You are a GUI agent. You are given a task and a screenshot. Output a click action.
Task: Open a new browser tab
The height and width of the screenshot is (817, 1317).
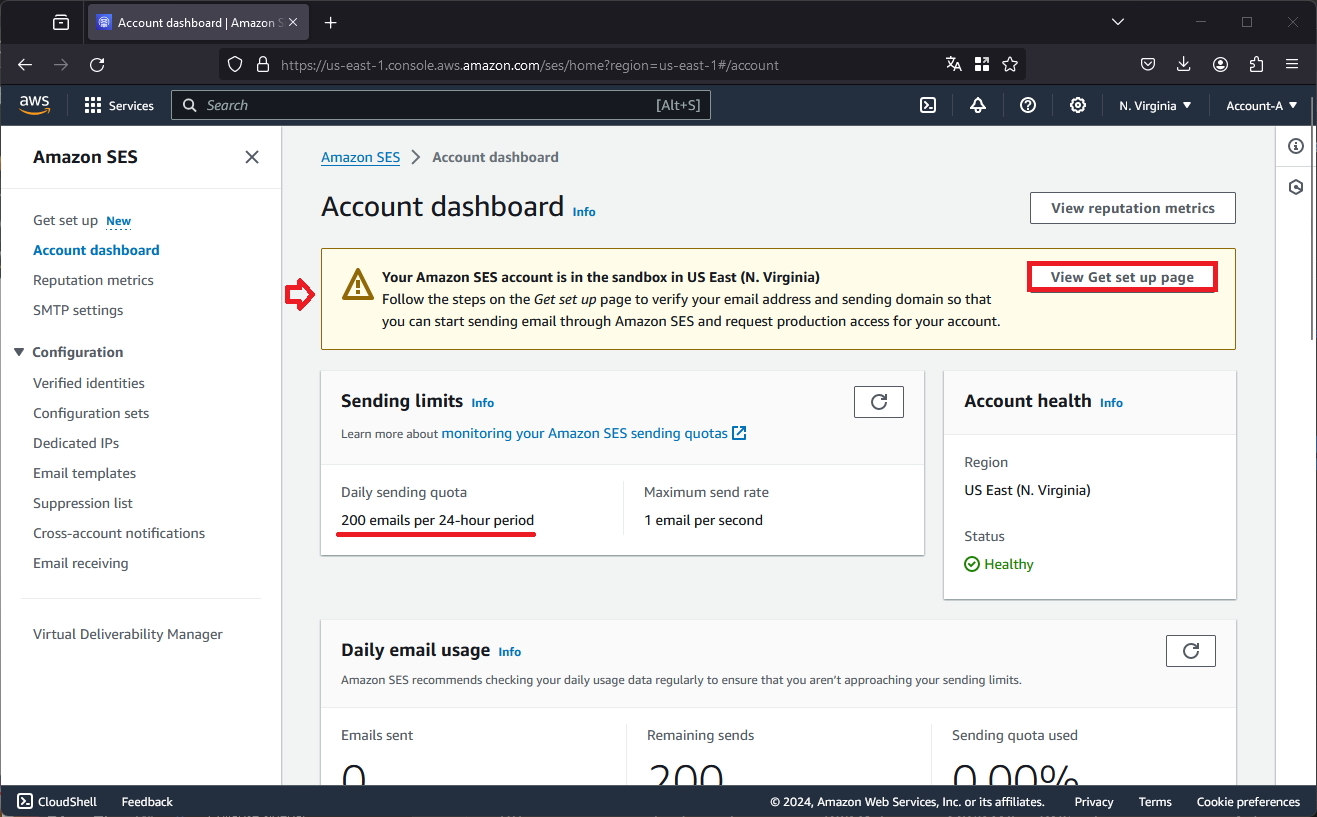pyautogui.click(x=331, y=22)
